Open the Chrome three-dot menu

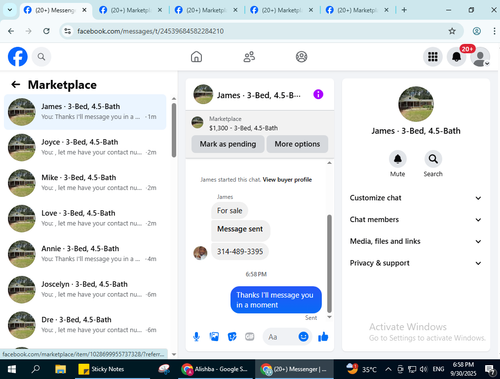(494, 31)
